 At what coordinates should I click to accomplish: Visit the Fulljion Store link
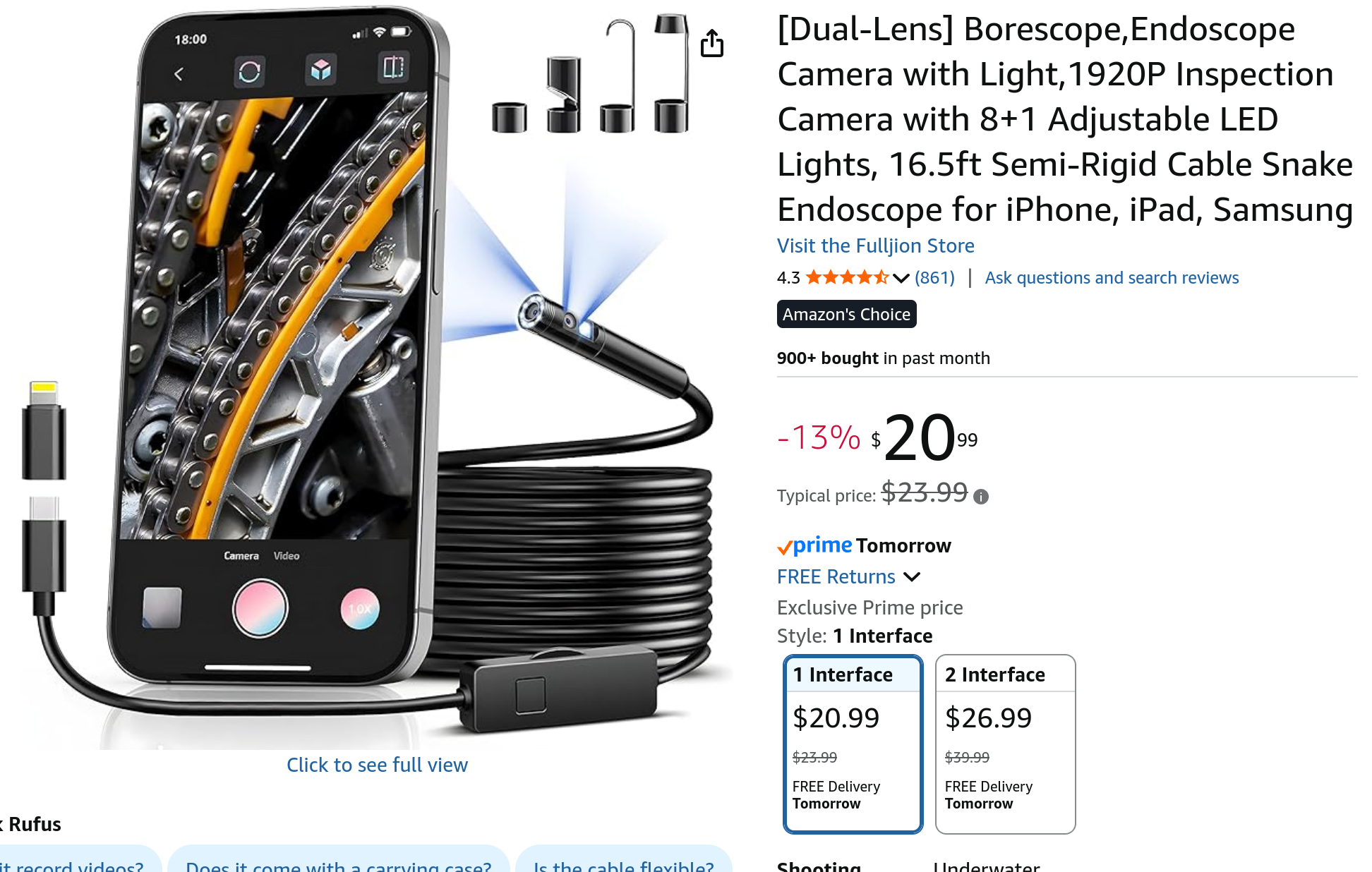click(x=875, y=246)
